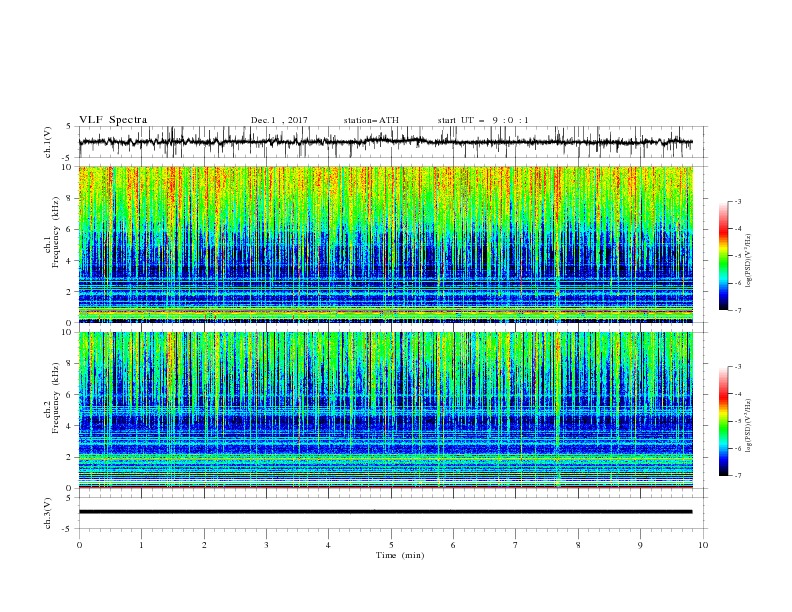Click the ch.1 frequency axis "8" tick label
Image resolution: width=792 pixels, height=612 pixels.
click(71, 198)
